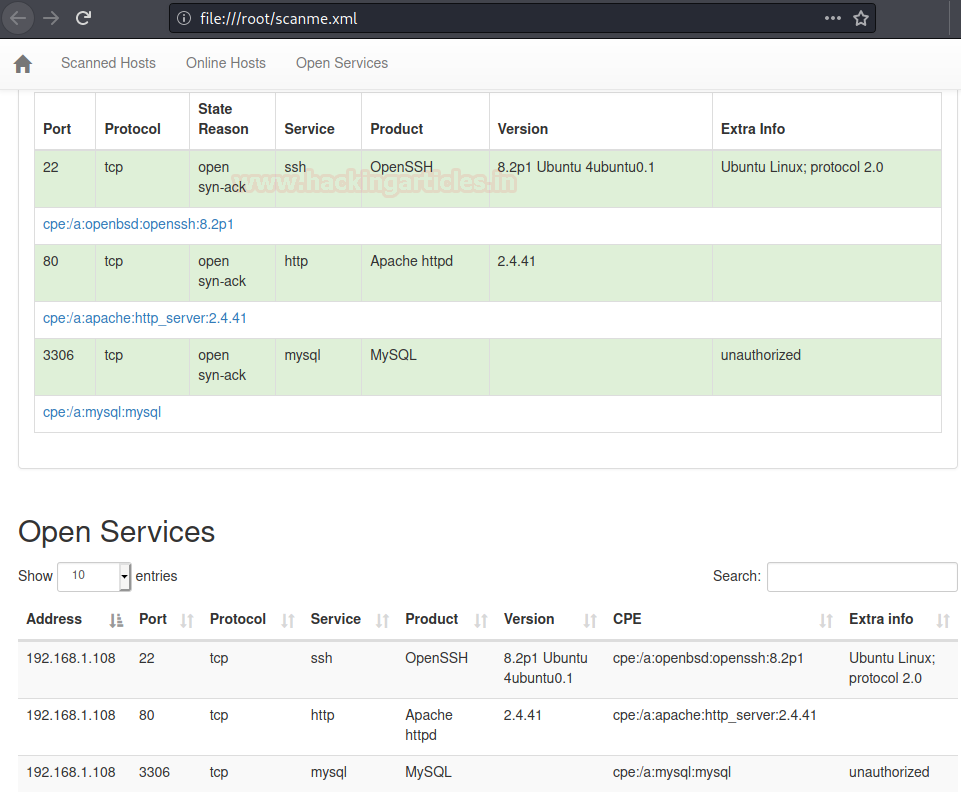
Task: Click version 2.4.41 in host table
Action: click(516, 262)
